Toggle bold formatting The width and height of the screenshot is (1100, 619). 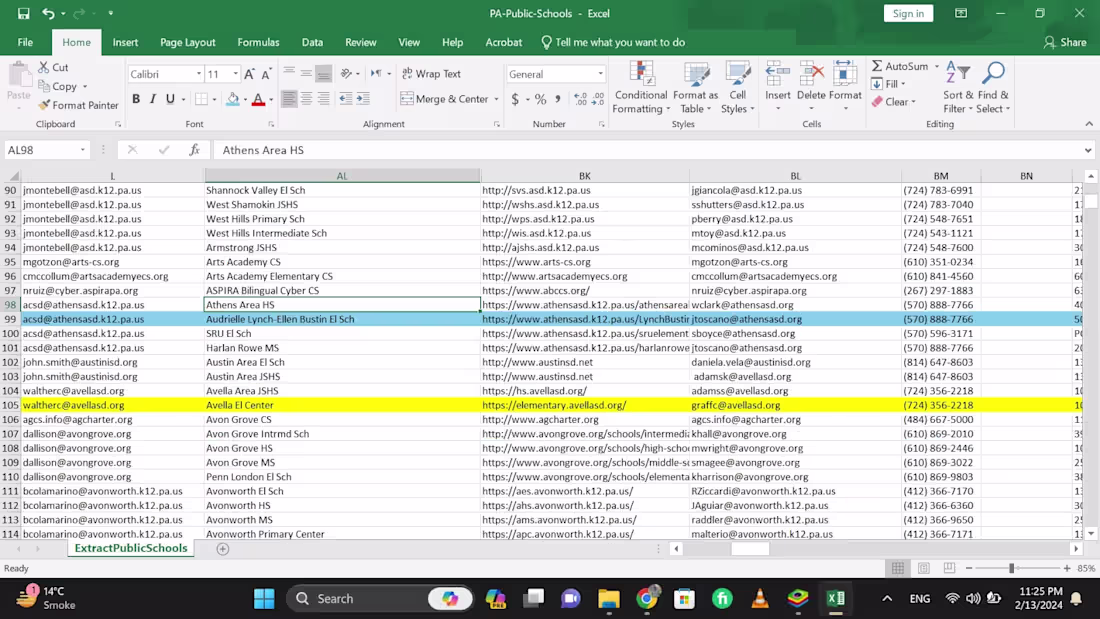(136, 99)
